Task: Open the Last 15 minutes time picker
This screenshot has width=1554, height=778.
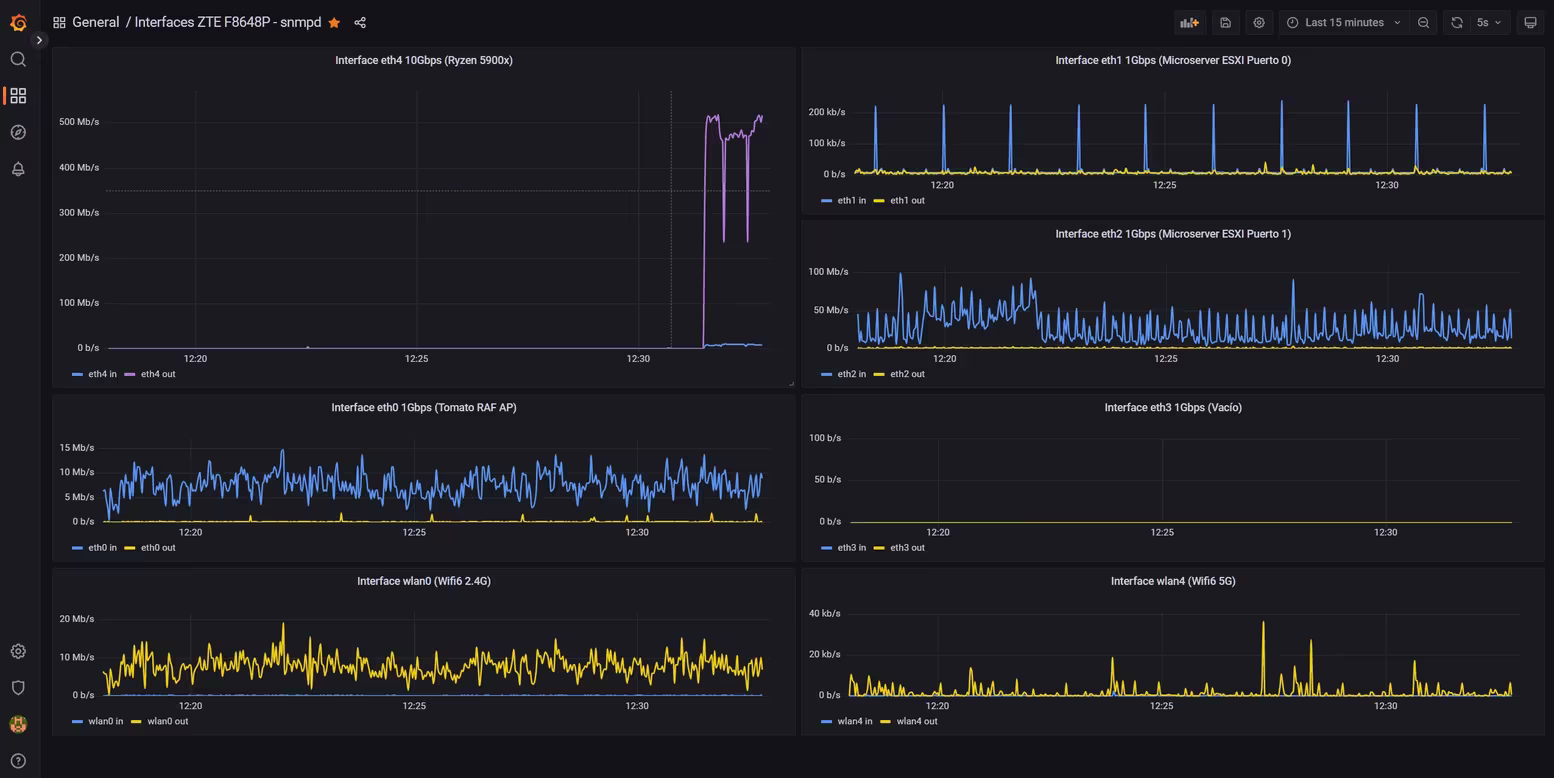Action: point(1344,22)
